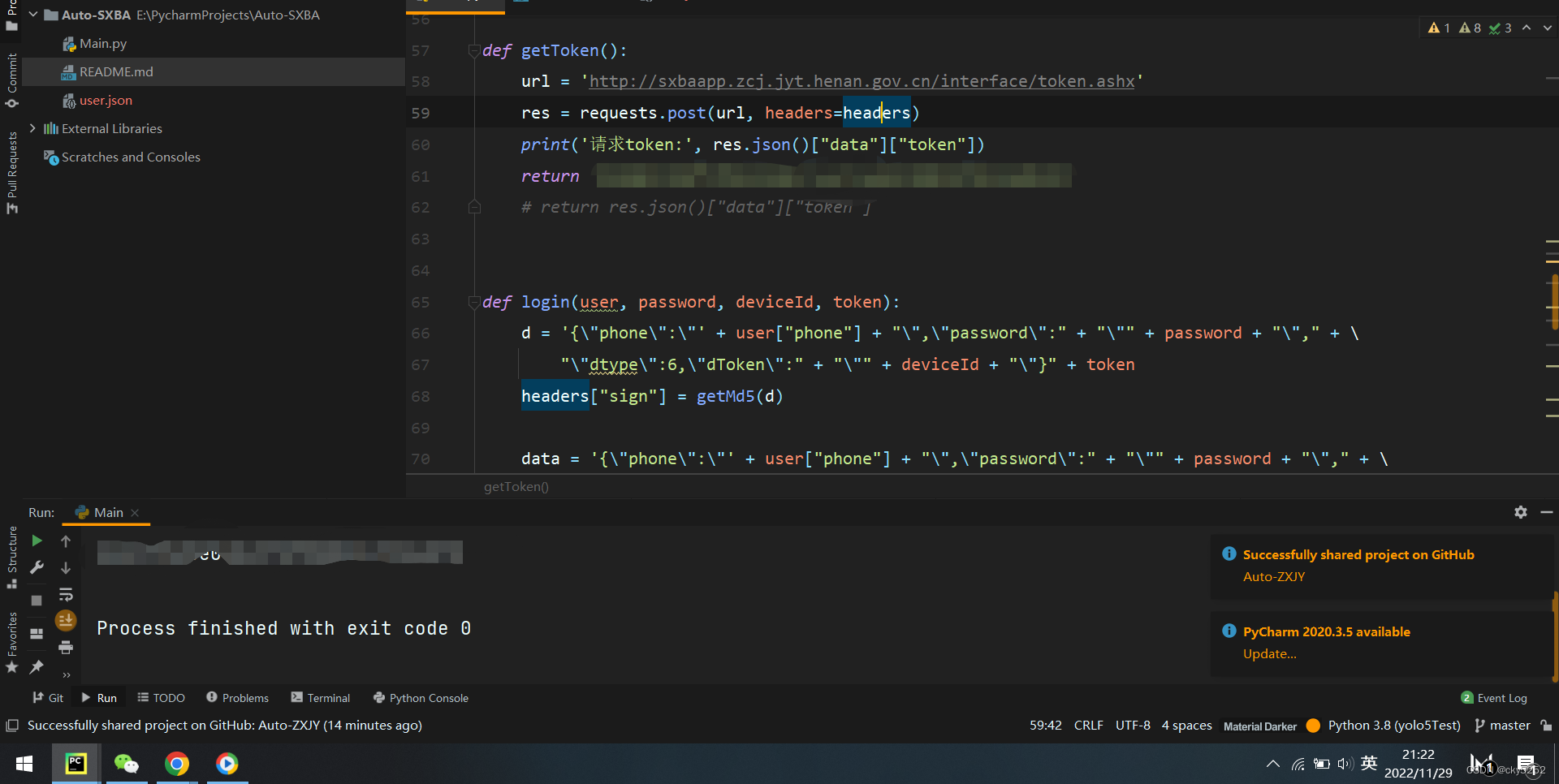The image size is (1559, 784).
Task: Click the editor vertical scrollbar thumb
Action: pyautogui.click(x=1555, y=303)
